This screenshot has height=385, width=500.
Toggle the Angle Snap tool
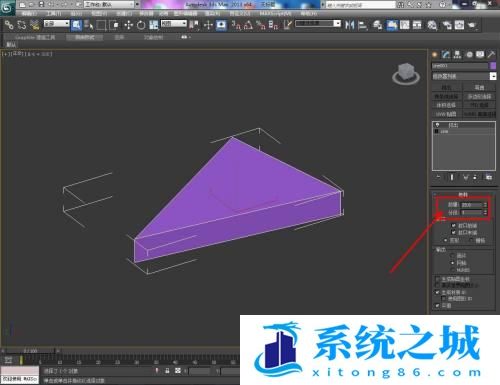(248, 25)
